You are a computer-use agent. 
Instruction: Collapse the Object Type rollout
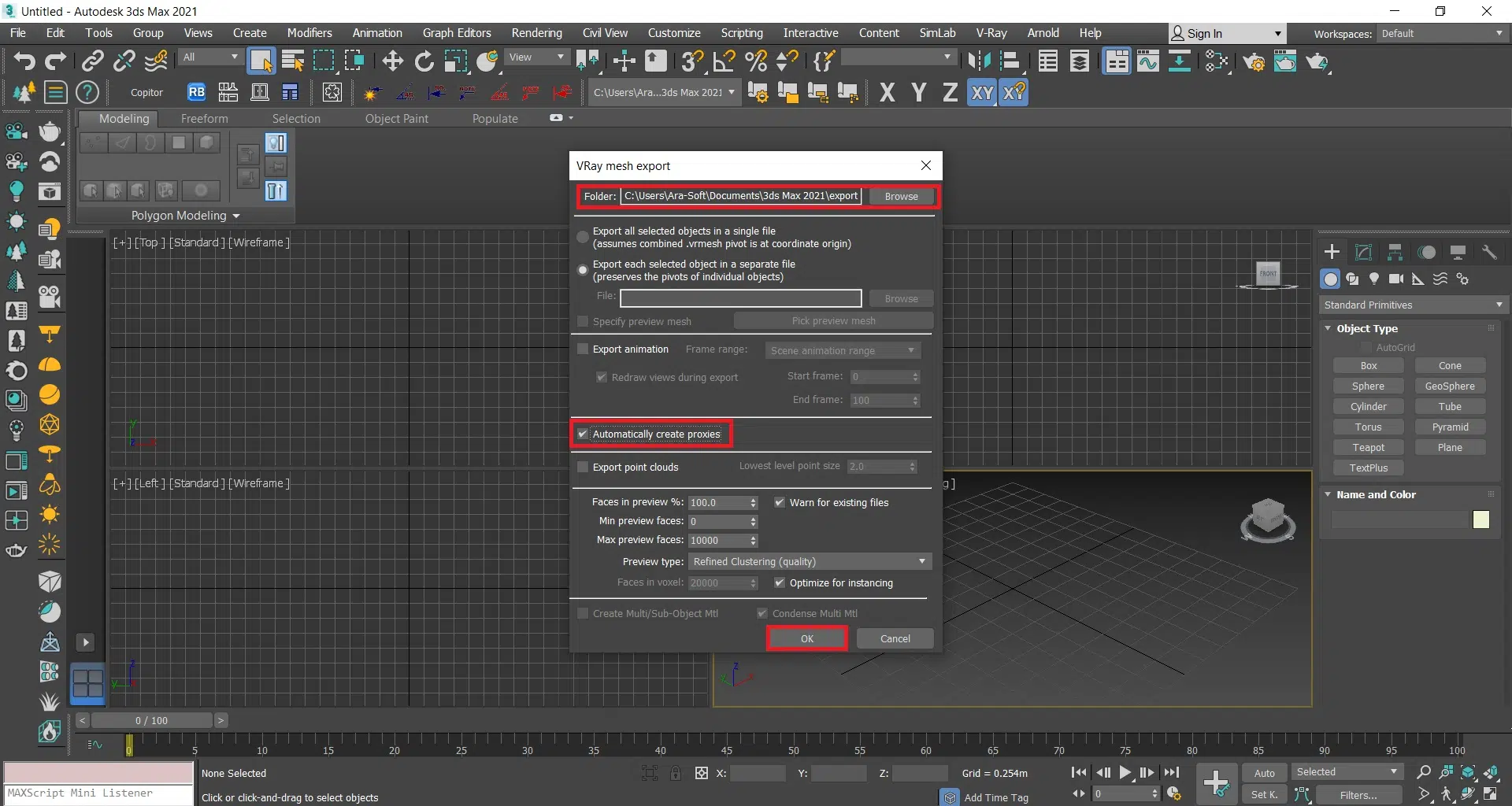tap(1367, 329)
